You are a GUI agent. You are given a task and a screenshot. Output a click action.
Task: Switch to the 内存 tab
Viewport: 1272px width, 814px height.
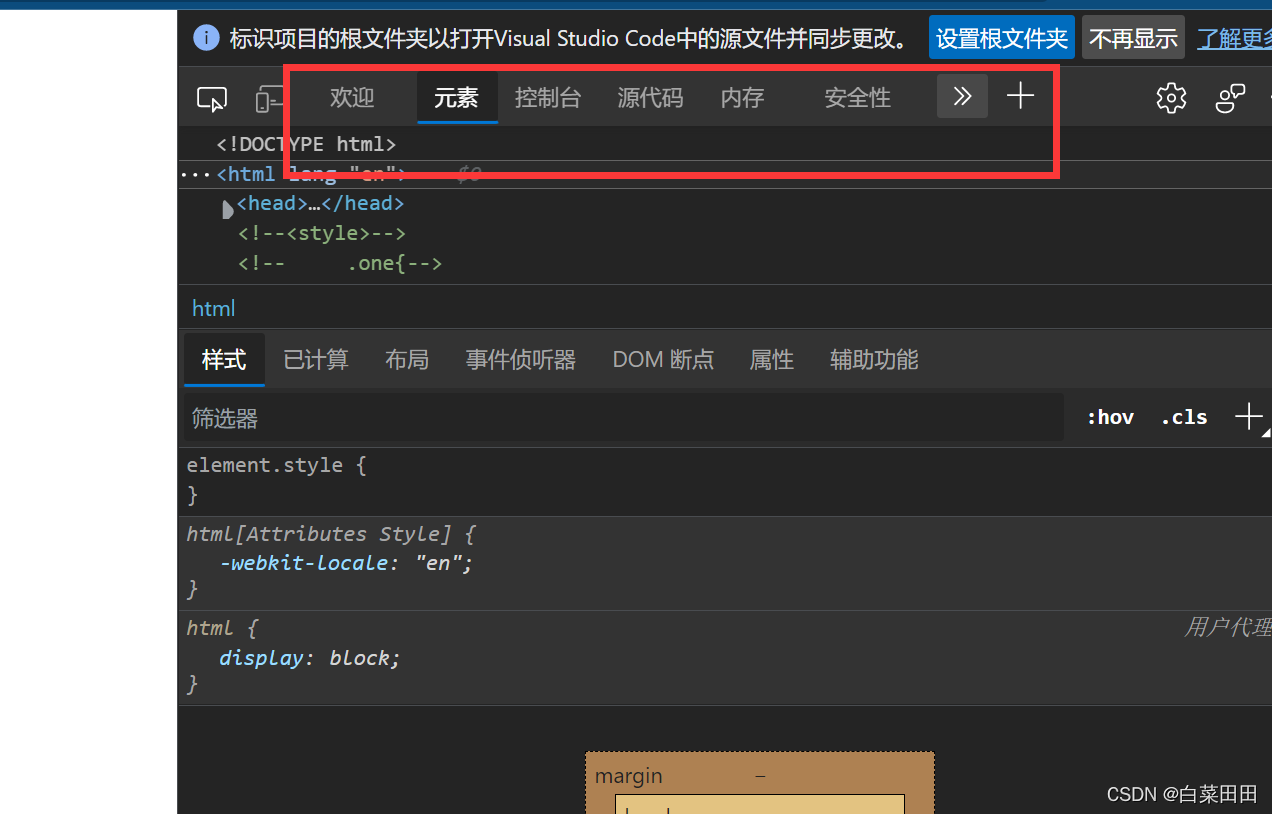coord(742,97)
